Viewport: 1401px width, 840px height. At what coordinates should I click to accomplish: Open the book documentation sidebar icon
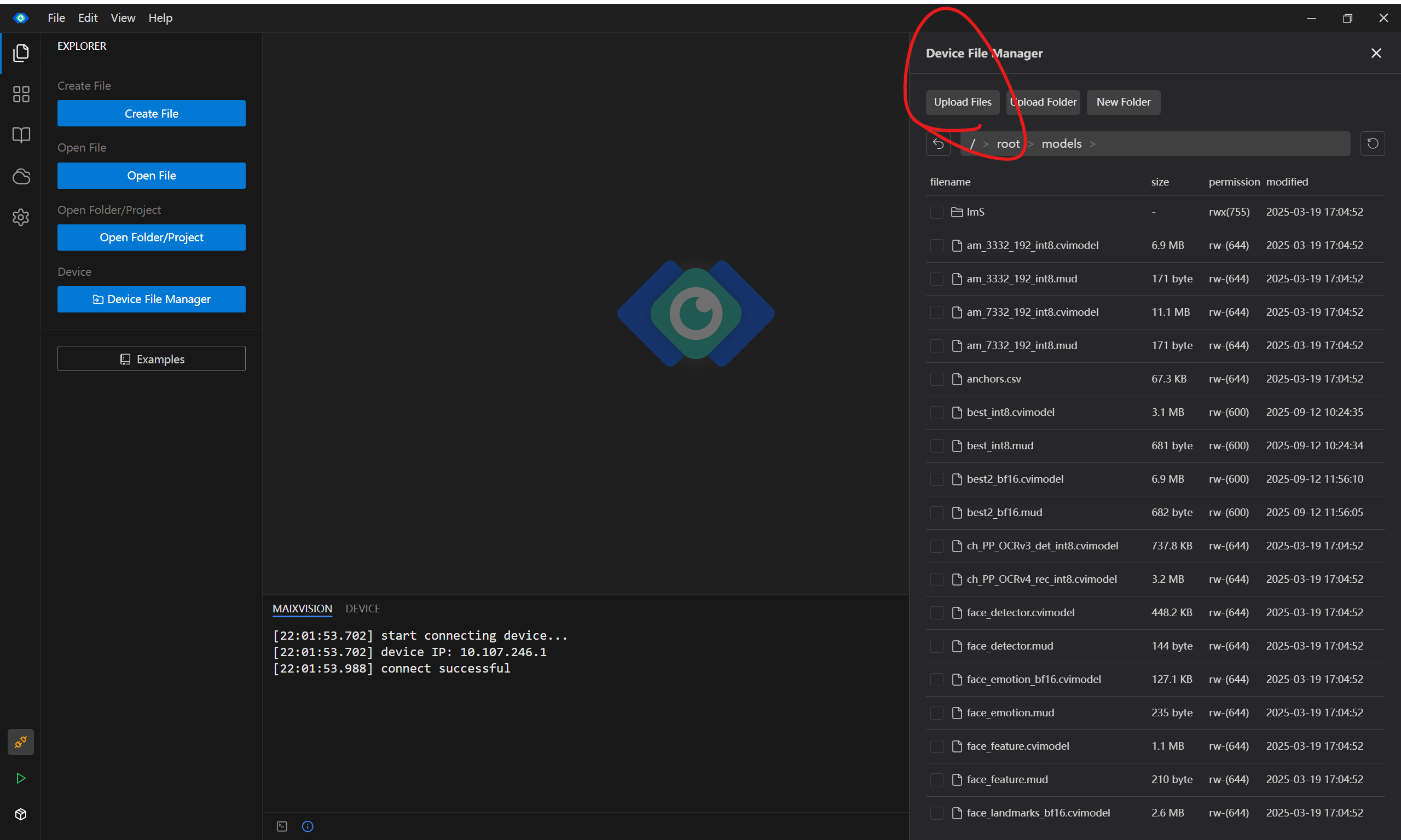[21, 135]
